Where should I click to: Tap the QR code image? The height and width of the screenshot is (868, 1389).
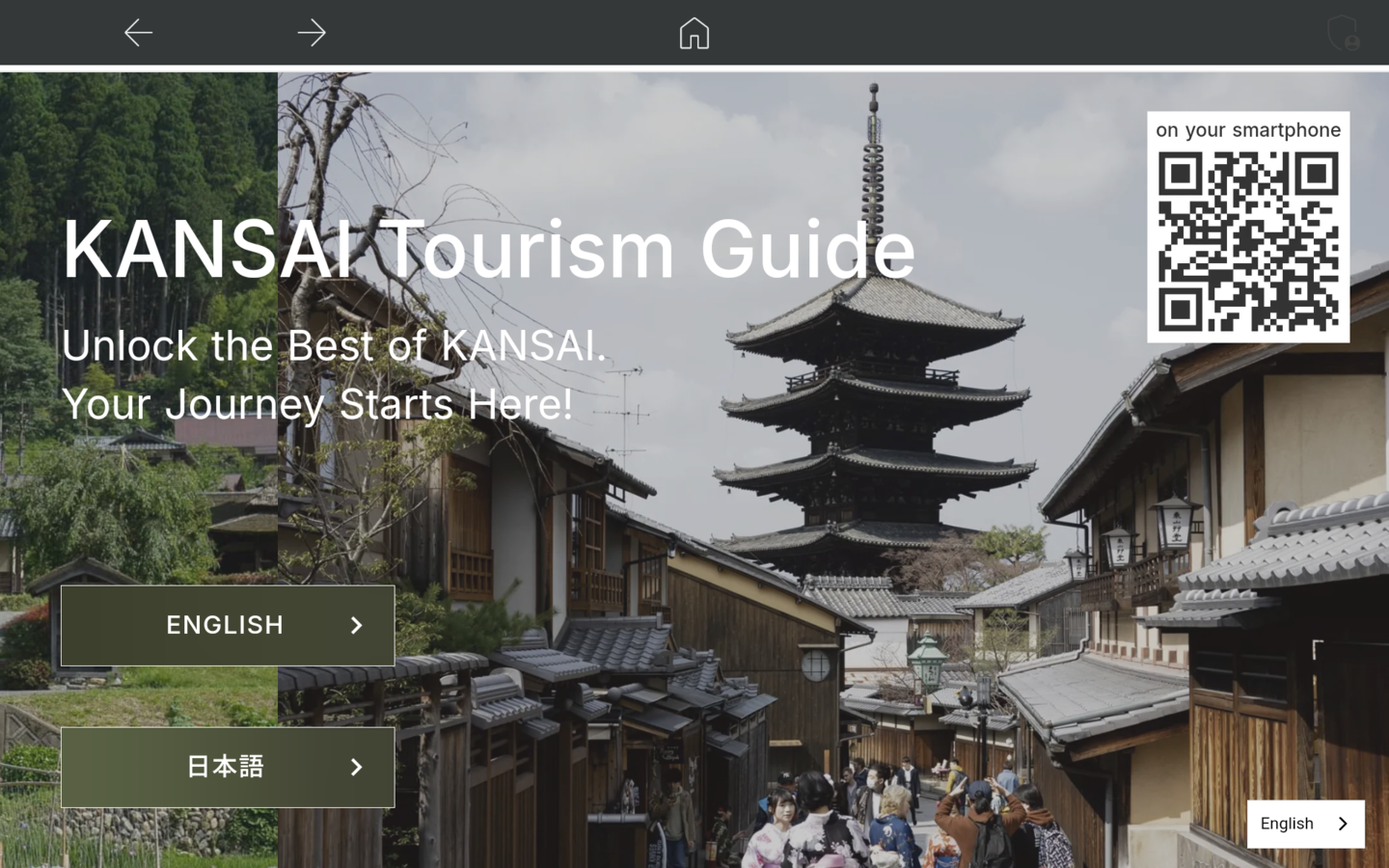(1248, 242)
